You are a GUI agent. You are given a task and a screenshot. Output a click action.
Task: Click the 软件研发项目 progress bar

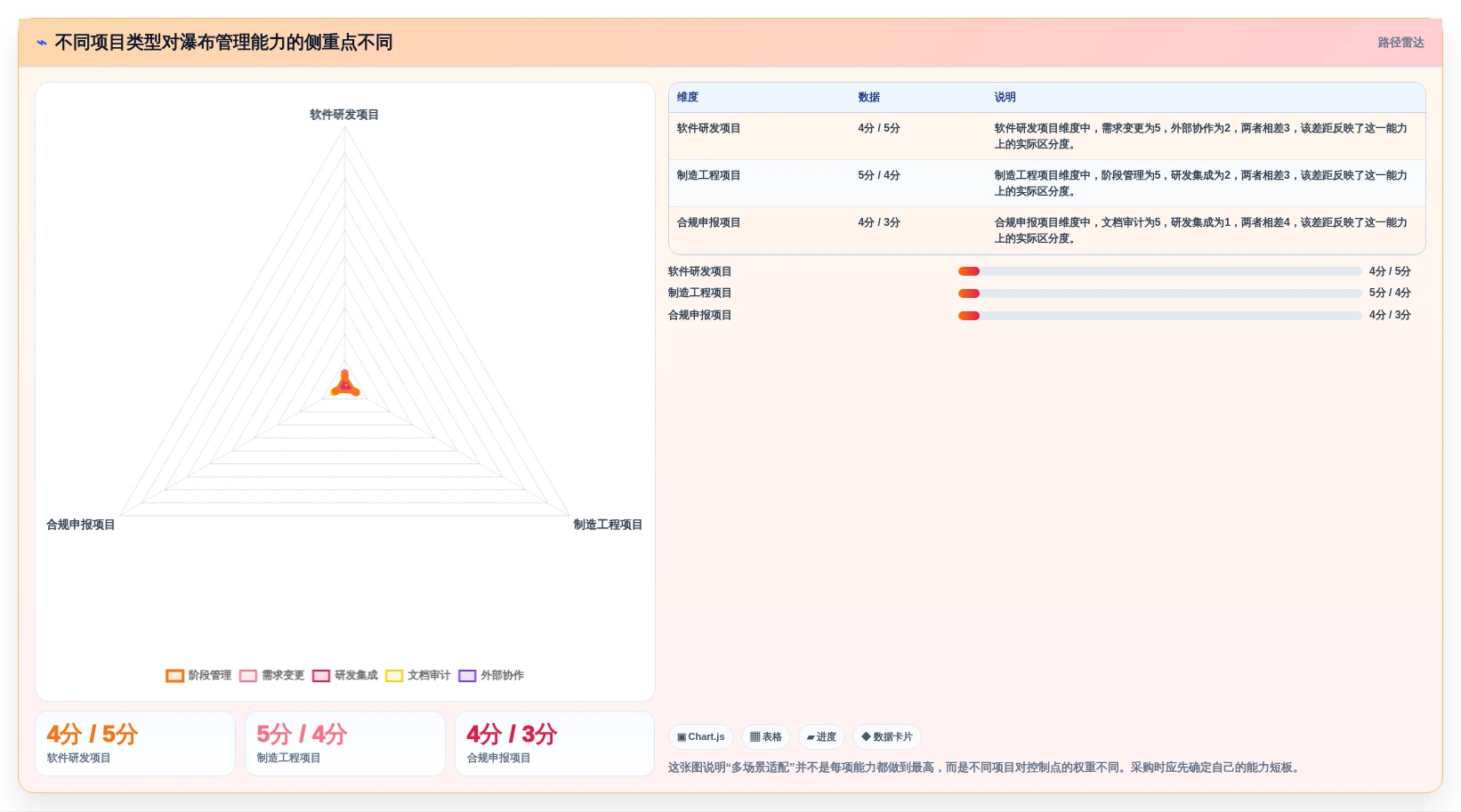(x=1159, y=271)
